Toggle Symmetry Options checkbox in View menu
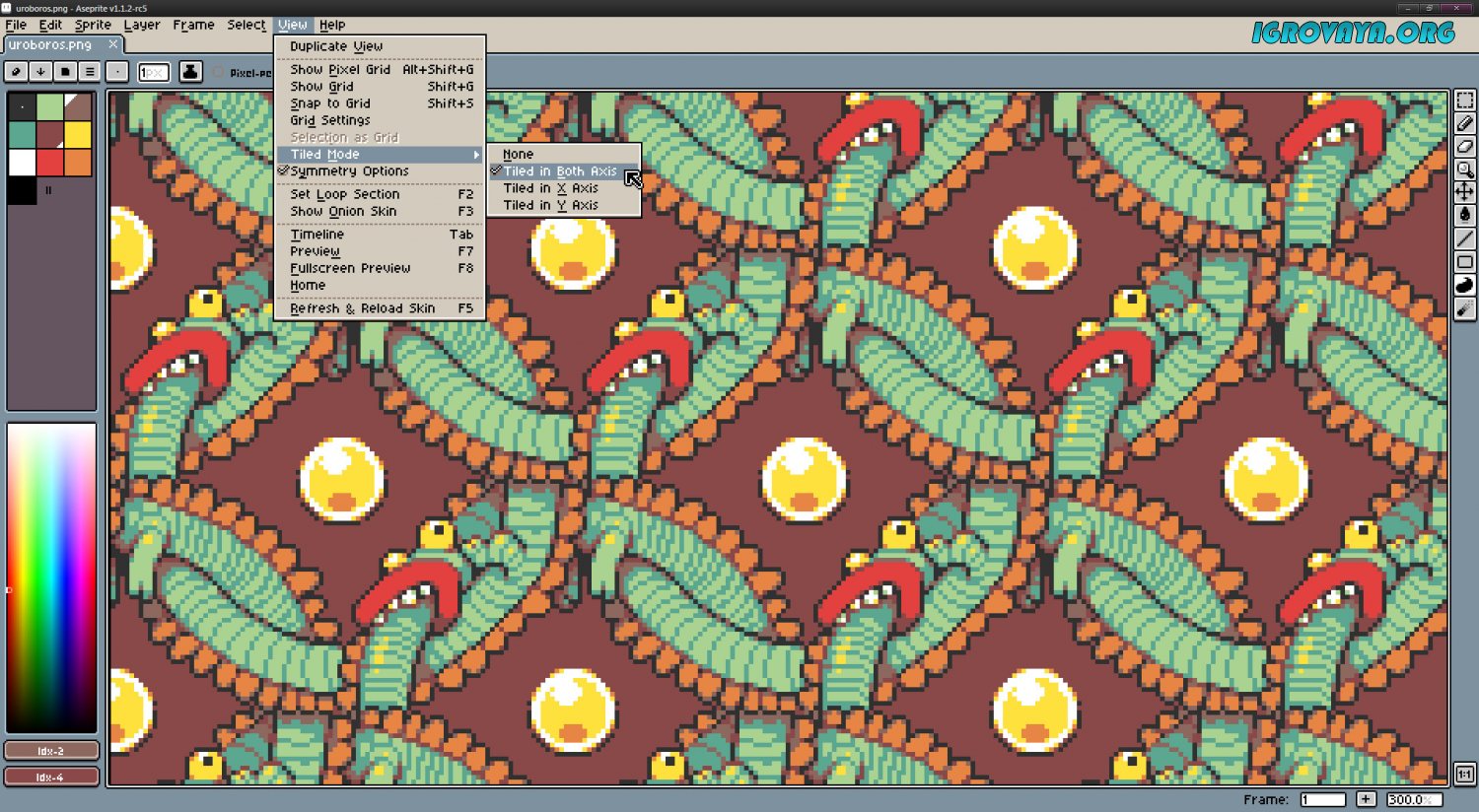Screen dimensions: 1479x812 349,171
